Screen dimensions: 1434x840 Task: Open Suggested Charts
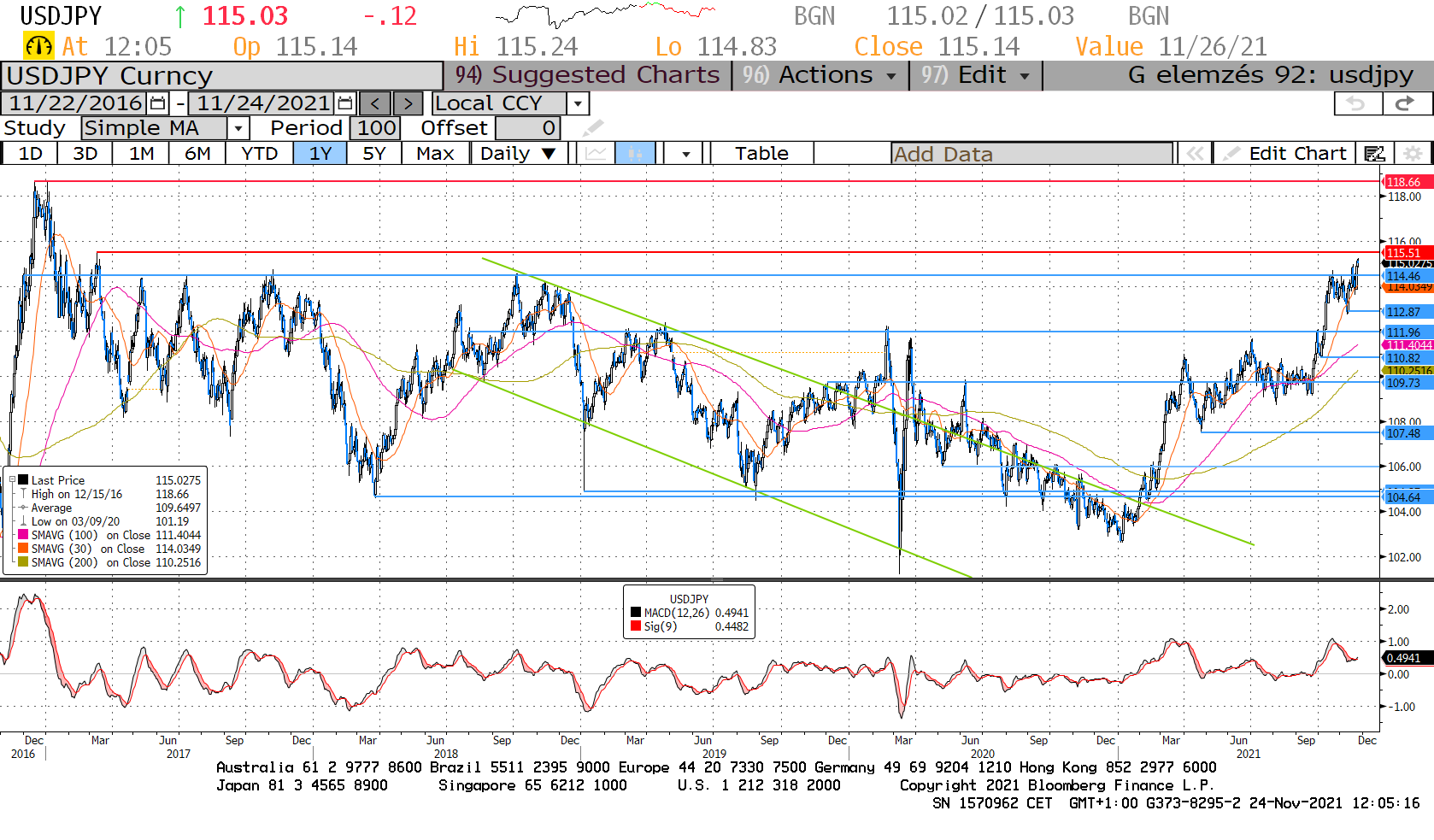click(x=587, y=75)
